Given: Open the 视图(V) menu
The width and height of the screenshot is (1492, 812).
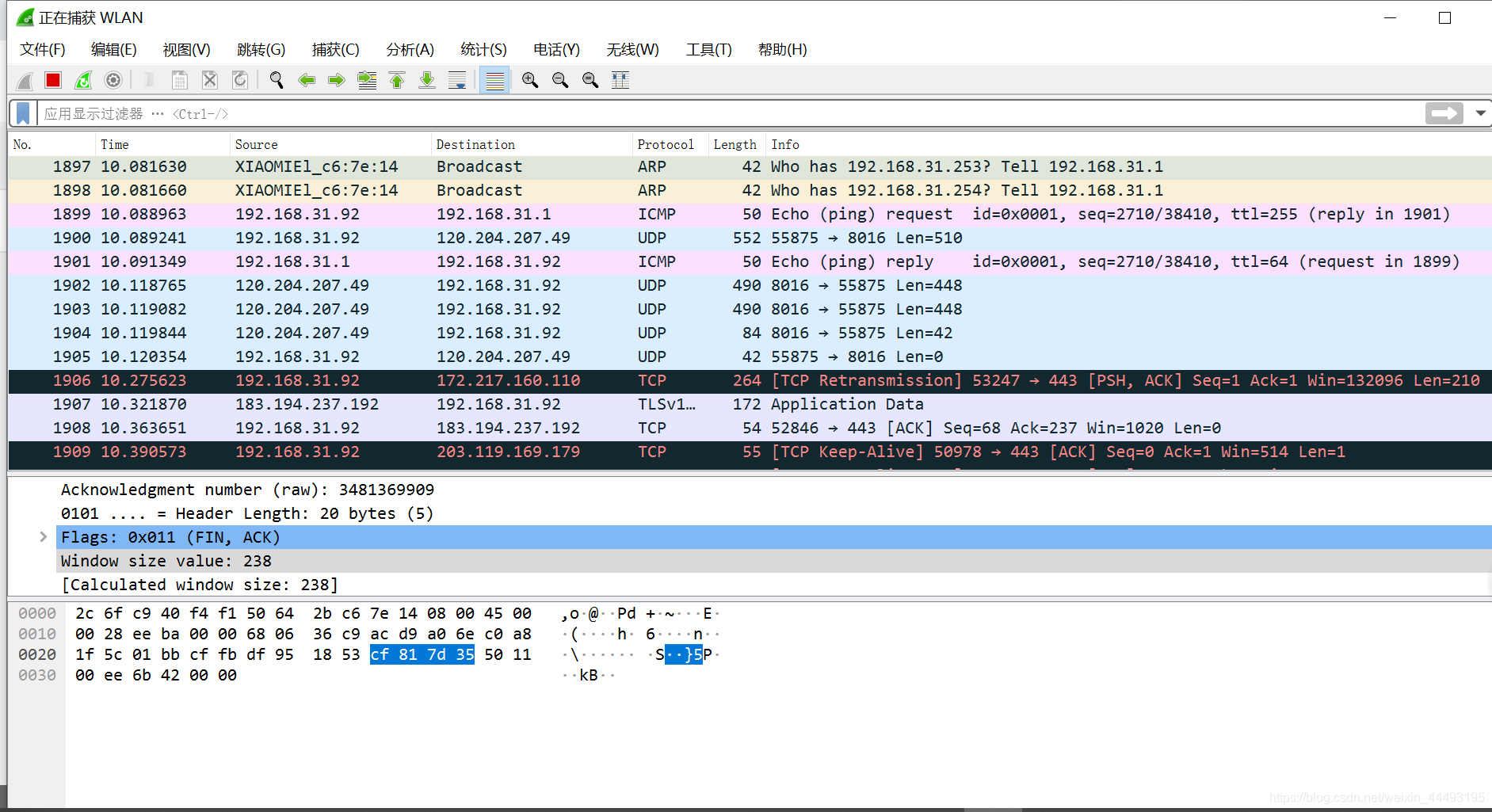Looking at the screenshot, I should point(187,50).
